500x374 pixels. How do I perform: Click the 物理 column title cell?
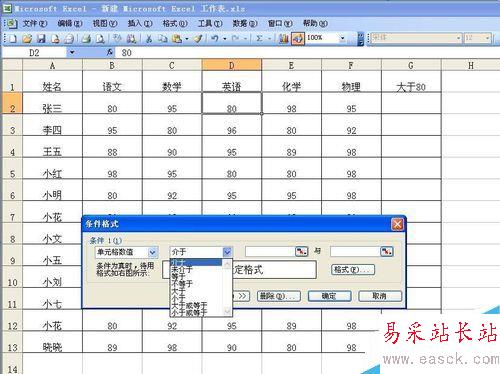point(351,82)
